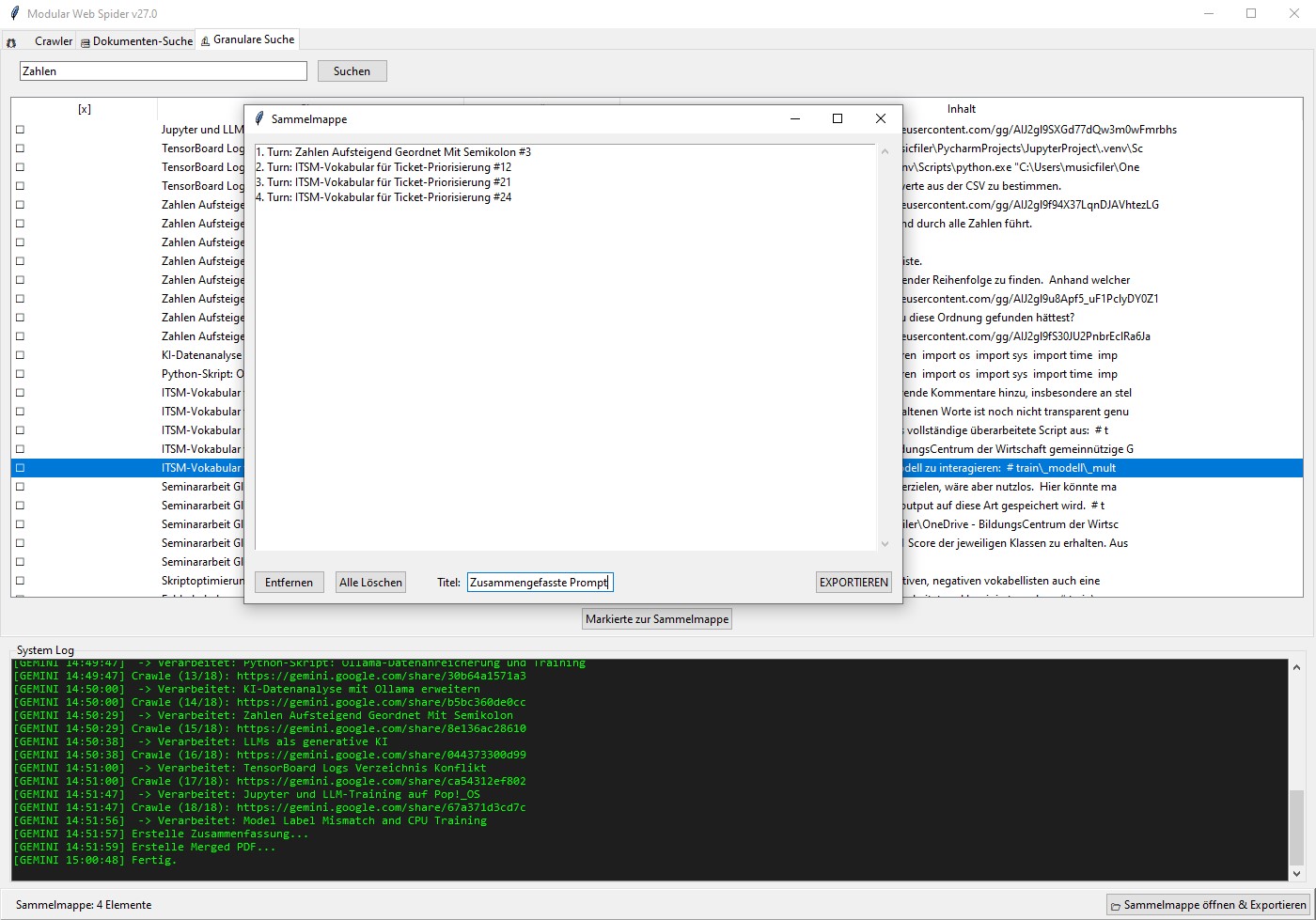Click inside the Titel input field
Image resolution: width=1316 pixels, height=920 pixels.
[540, 582]
